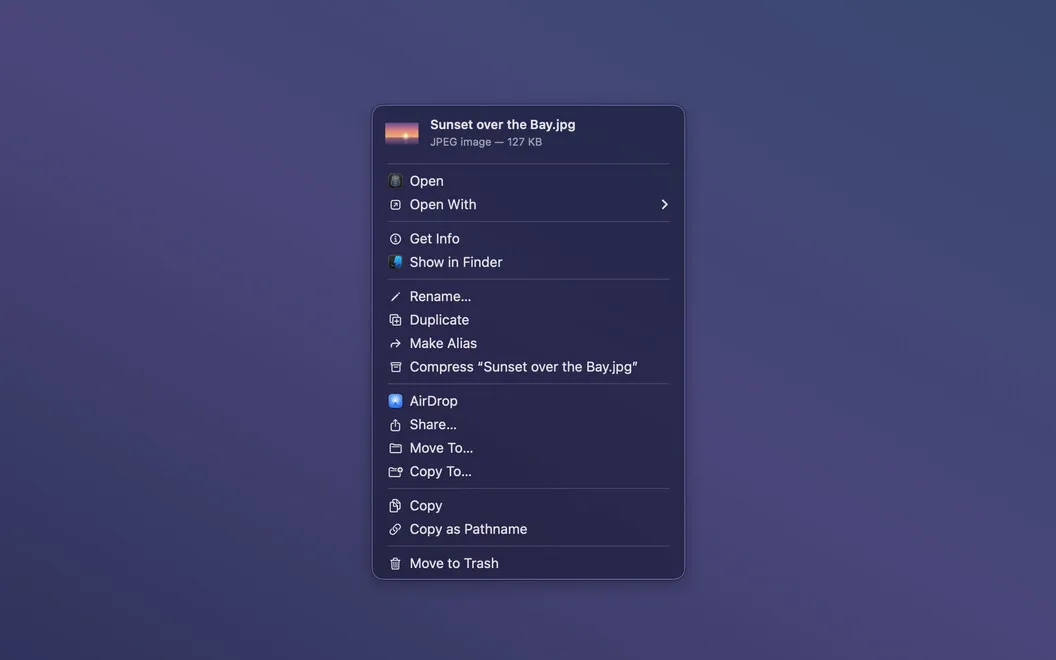Click the Preview app icon beside Open
The height and width of the screenshot is (660, 1056).
click(x=395, y=180)
